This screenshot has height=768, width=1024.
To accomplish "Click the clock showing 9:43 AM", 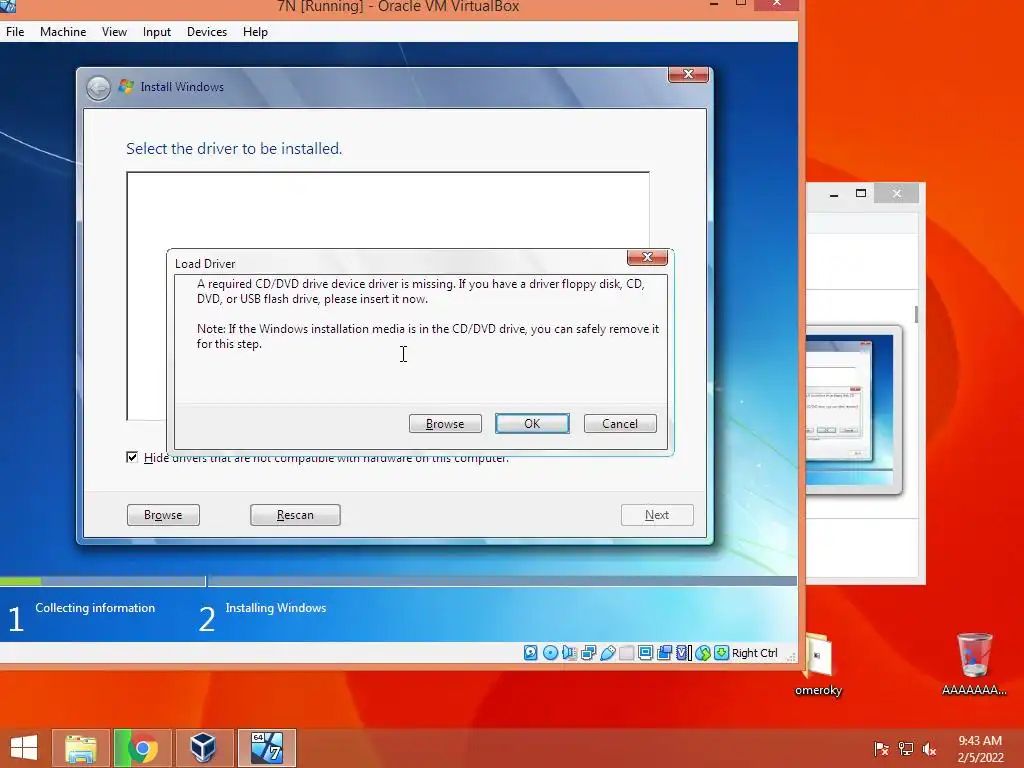I will [x=980, y=749].
